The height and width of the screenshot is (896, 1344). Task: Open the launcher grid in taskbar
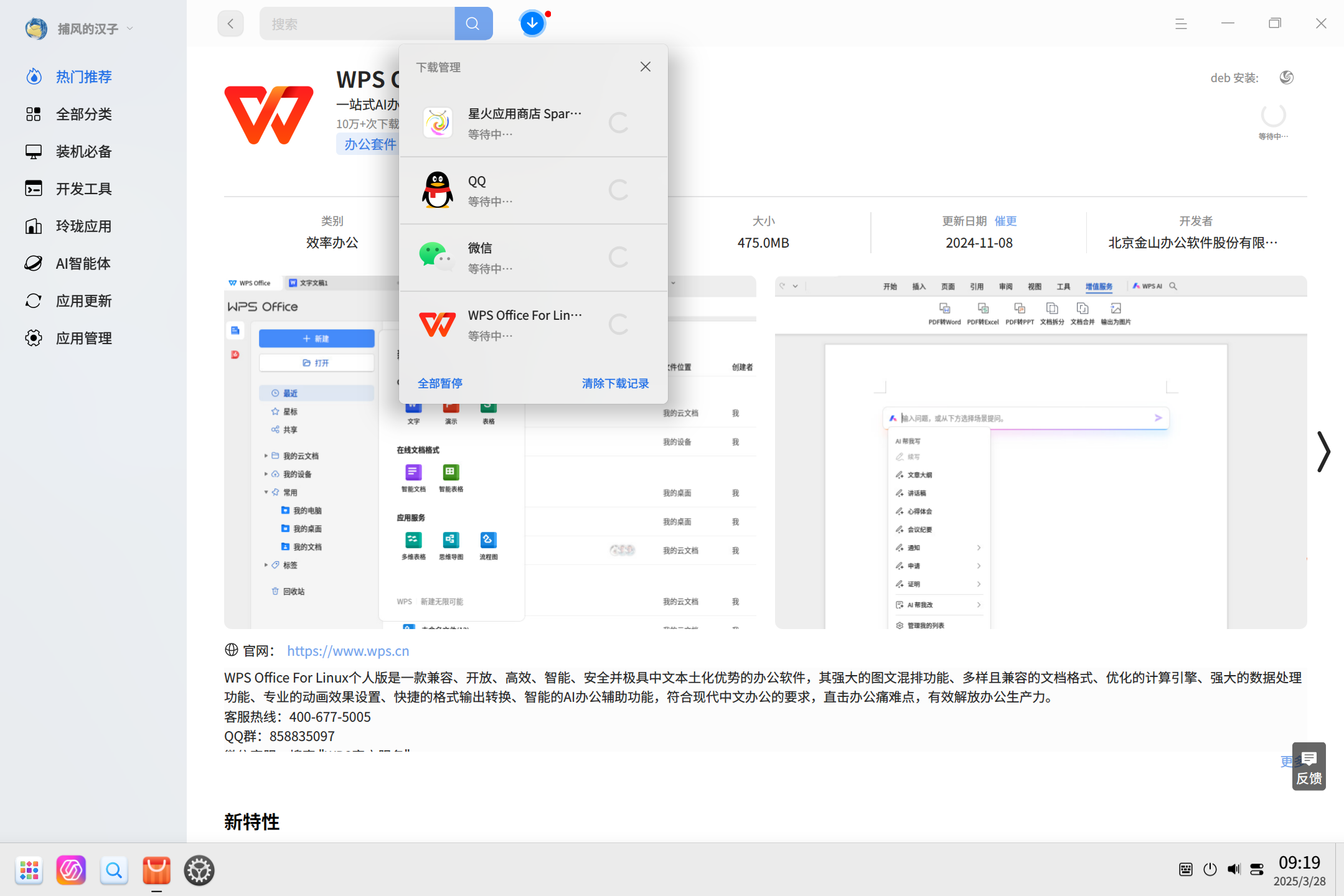pos(29,870)
